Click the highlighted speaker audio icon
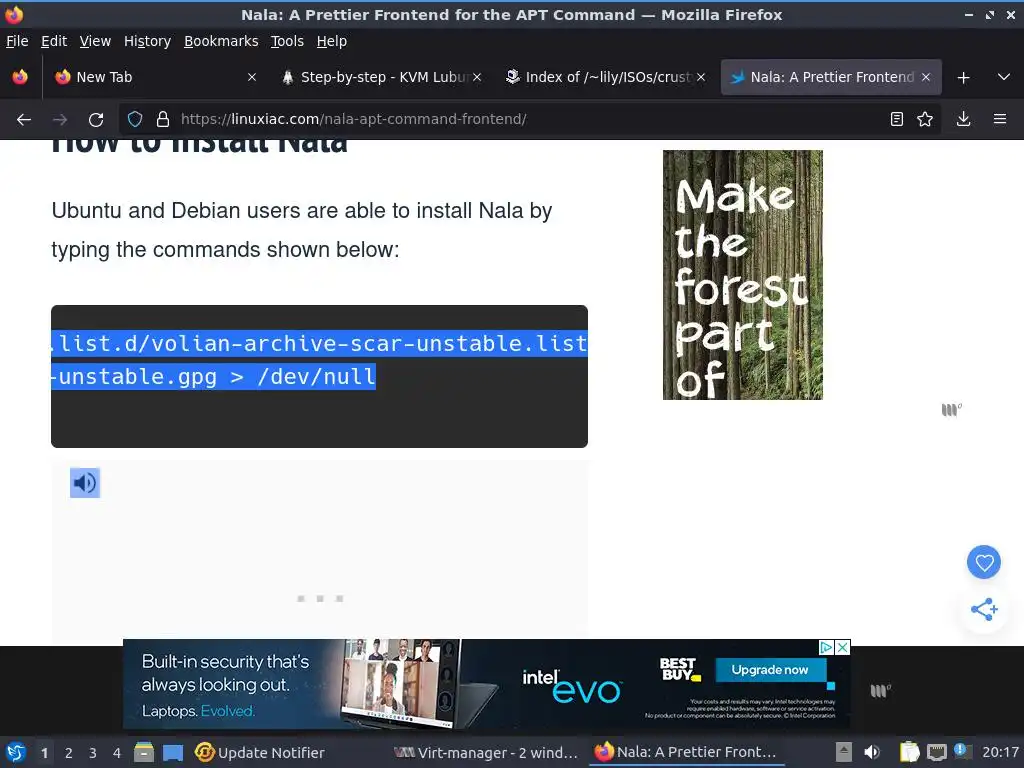The height and width of the screenshot is (768, 1024). [85, 483]
